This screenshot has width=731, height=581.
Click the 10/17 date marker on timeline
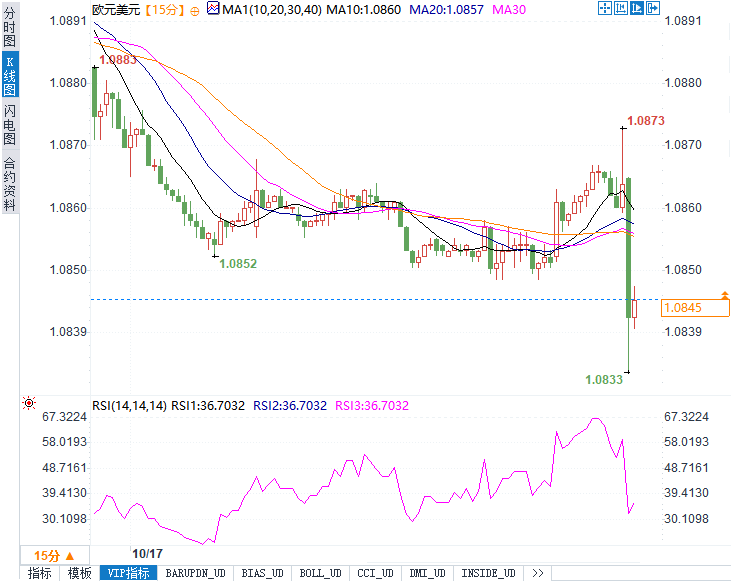click(147, 553)
